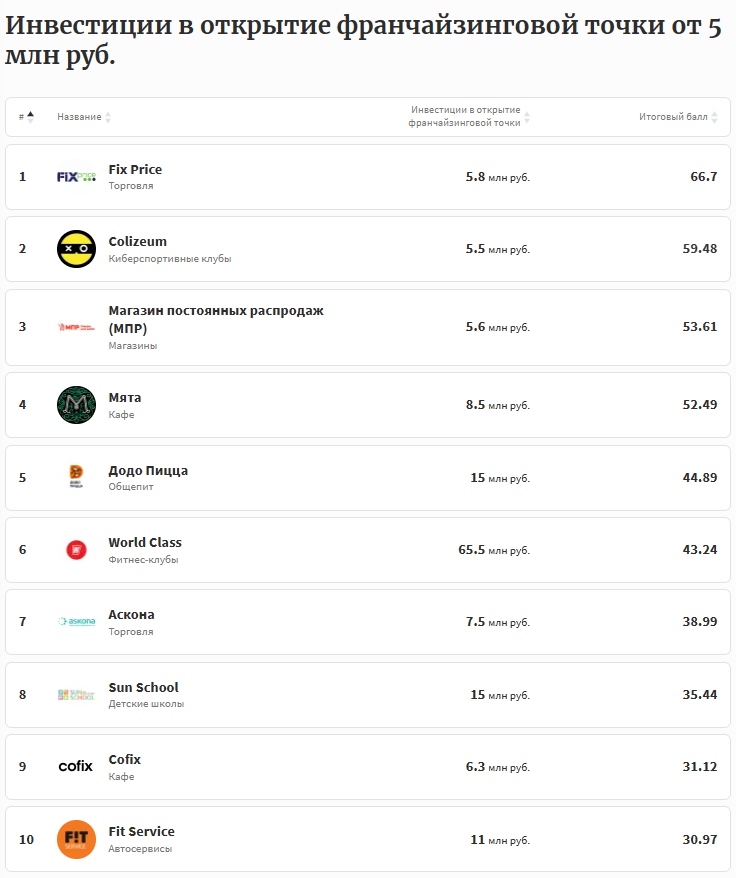This screenshot has width=736, height=878.
Task: Select the Sun School row title
Action: (x=143, y=687)
